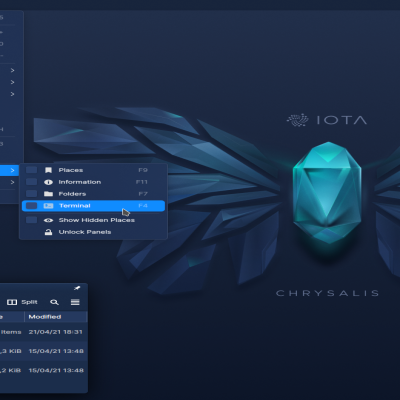Click the Split button label

(29, 302)
